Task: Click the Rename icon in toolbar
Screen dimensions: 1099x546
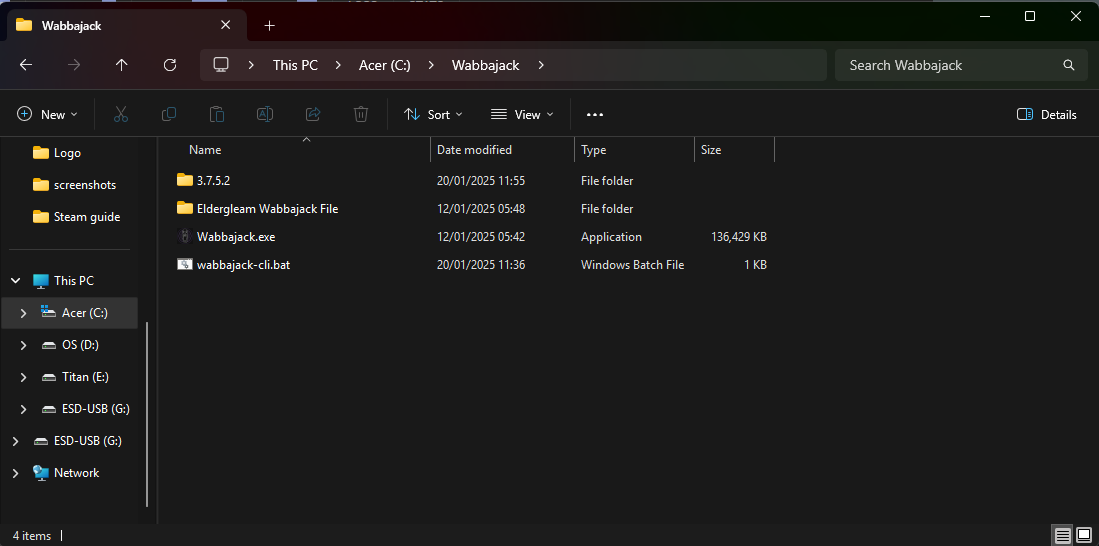Action: (x=265, y=114)
